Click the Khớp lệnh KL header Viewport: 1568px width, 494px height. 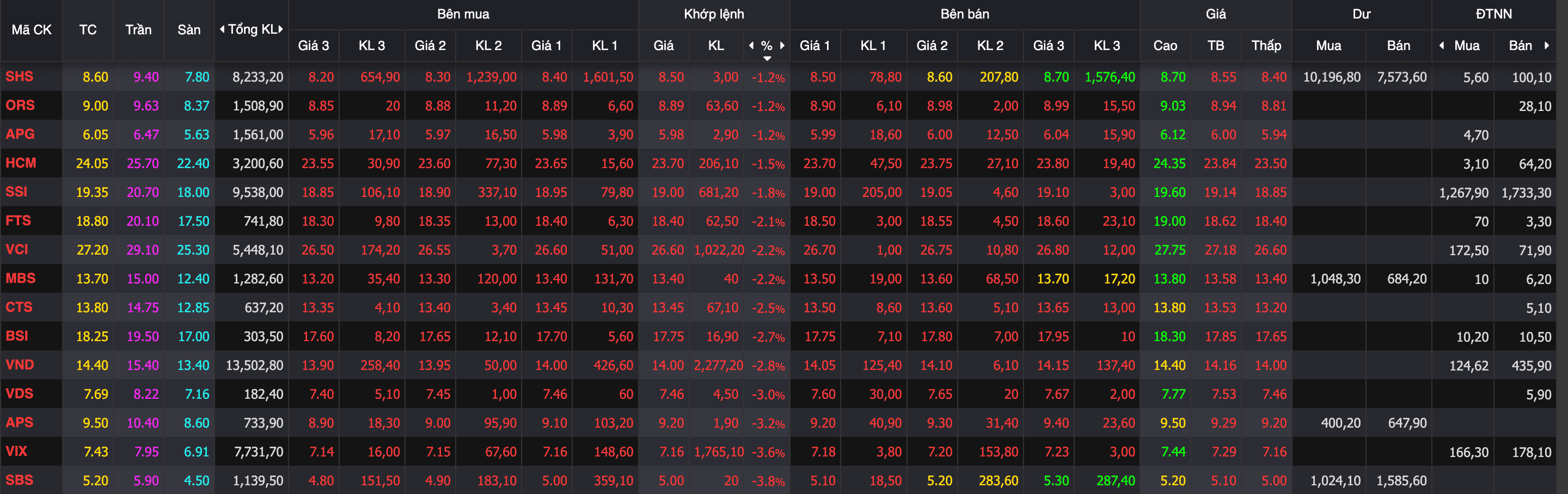pyautogui.click(x=716, y=46)
